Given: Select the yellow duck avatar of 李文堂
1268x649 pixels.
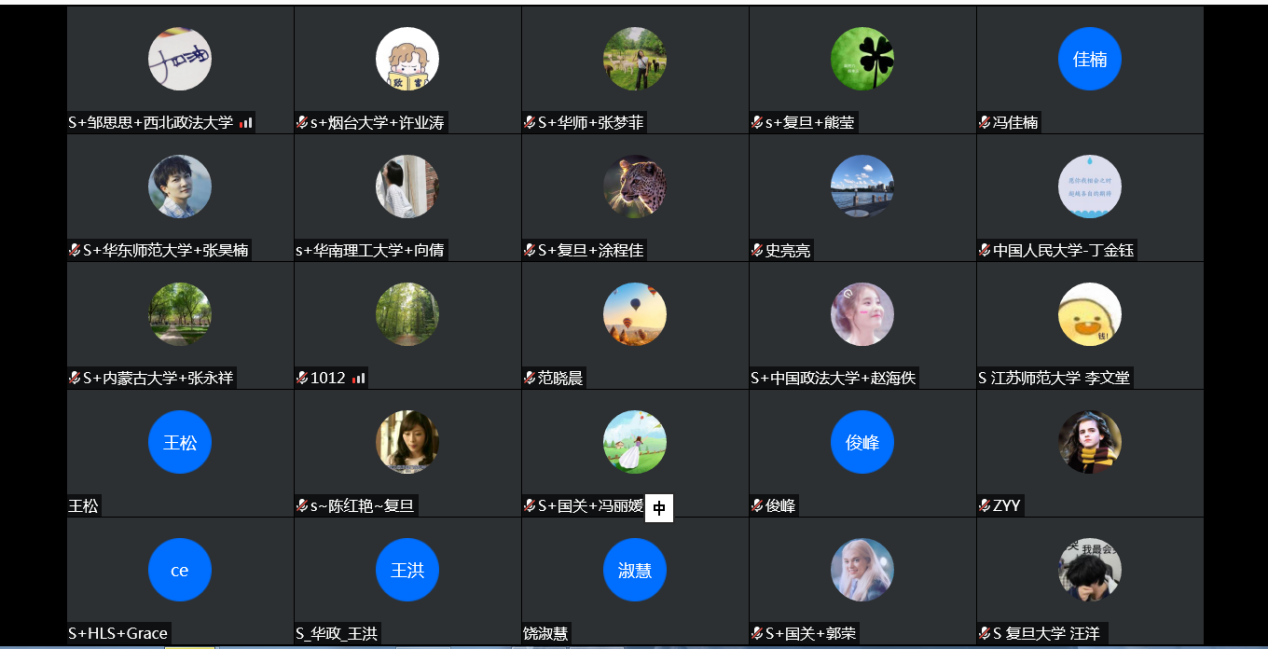Looking at the screenshot, I should 1090,314.
